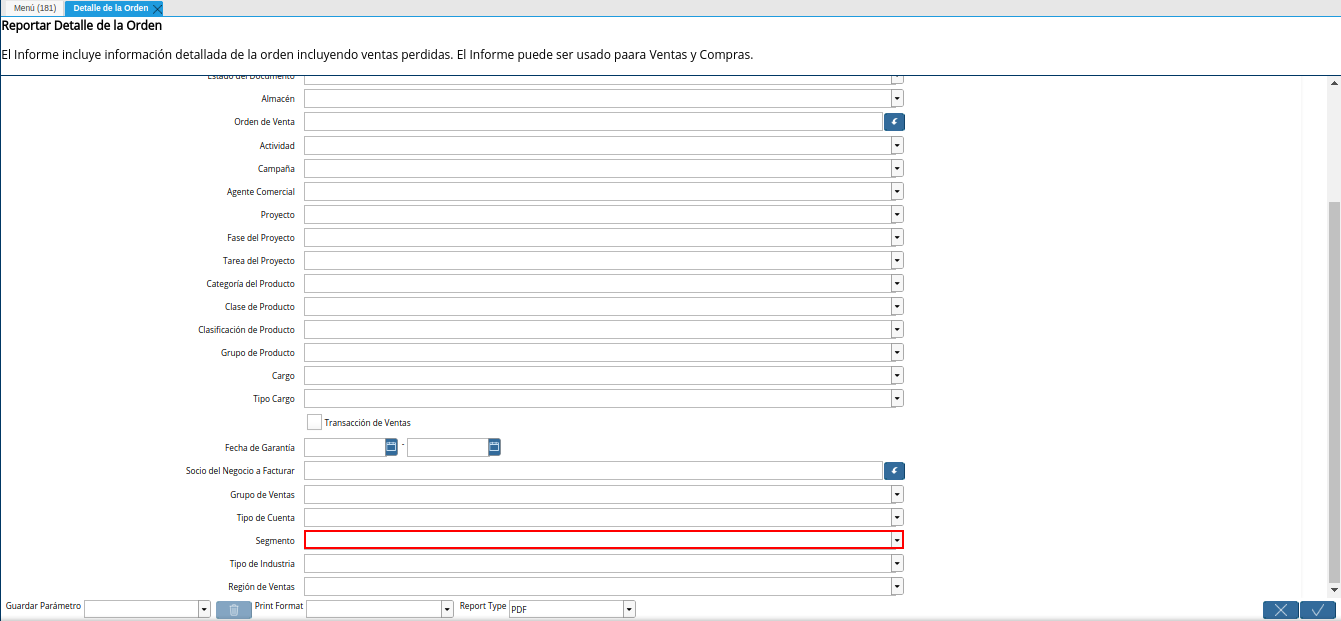Click the checkmark button to run report
Screen dimensions: 1341x621
pyautogui.click(x=1318, y=610)
